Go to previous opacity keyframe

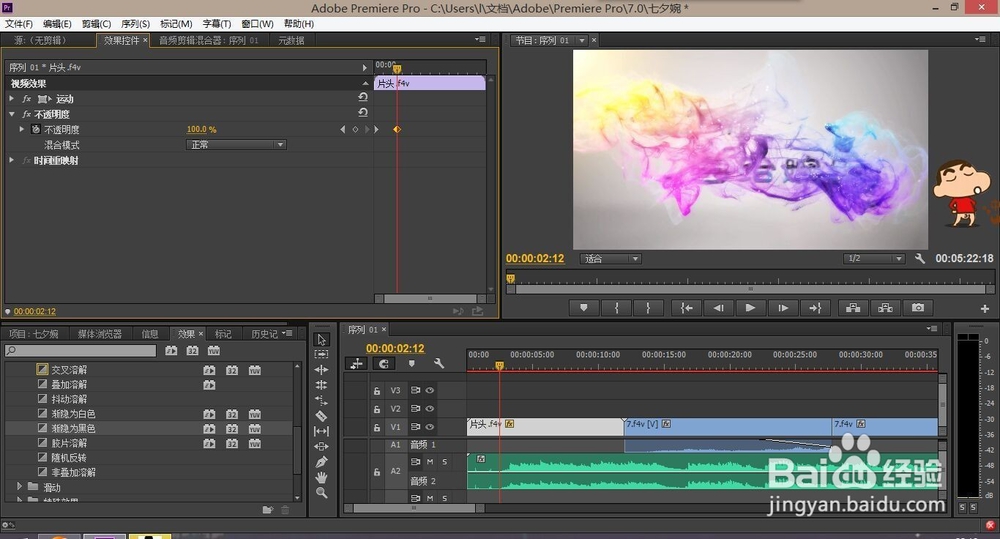click(343, 129)
